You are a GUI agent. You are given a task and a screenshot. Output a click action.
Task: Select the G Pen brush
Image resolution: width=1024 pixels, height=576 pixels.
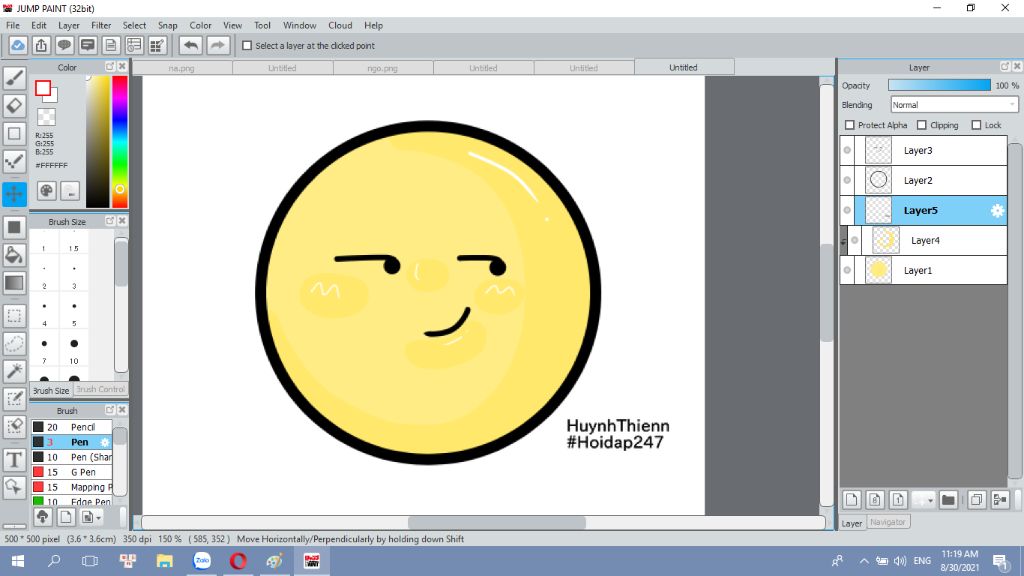pos(72,472)
